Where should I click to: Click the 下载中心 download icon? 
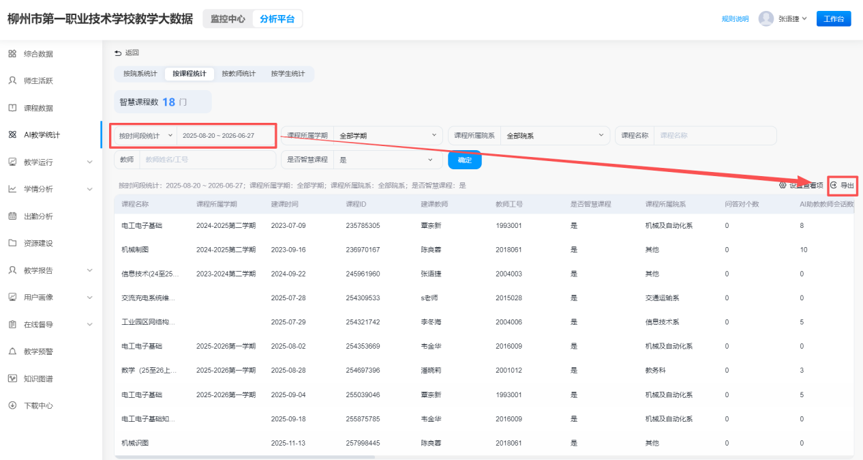(12, 406)
